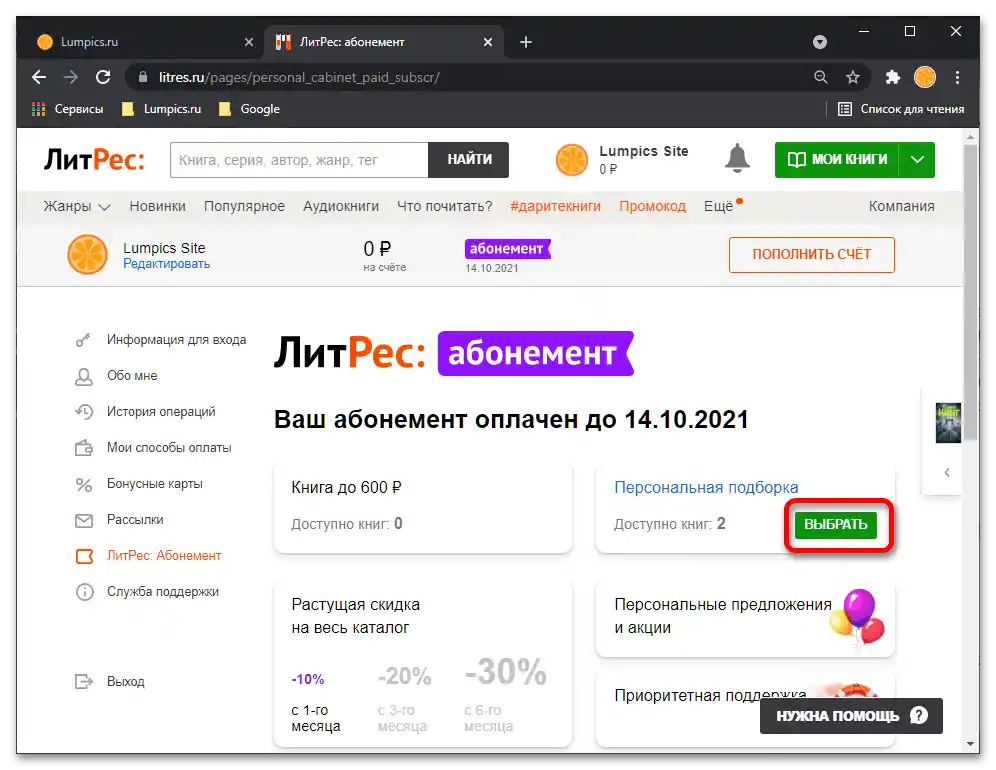This screenshot has height=770, width=996.
Task: Click the МОИ КНИГИ button
Action: (x=837, y=159)
